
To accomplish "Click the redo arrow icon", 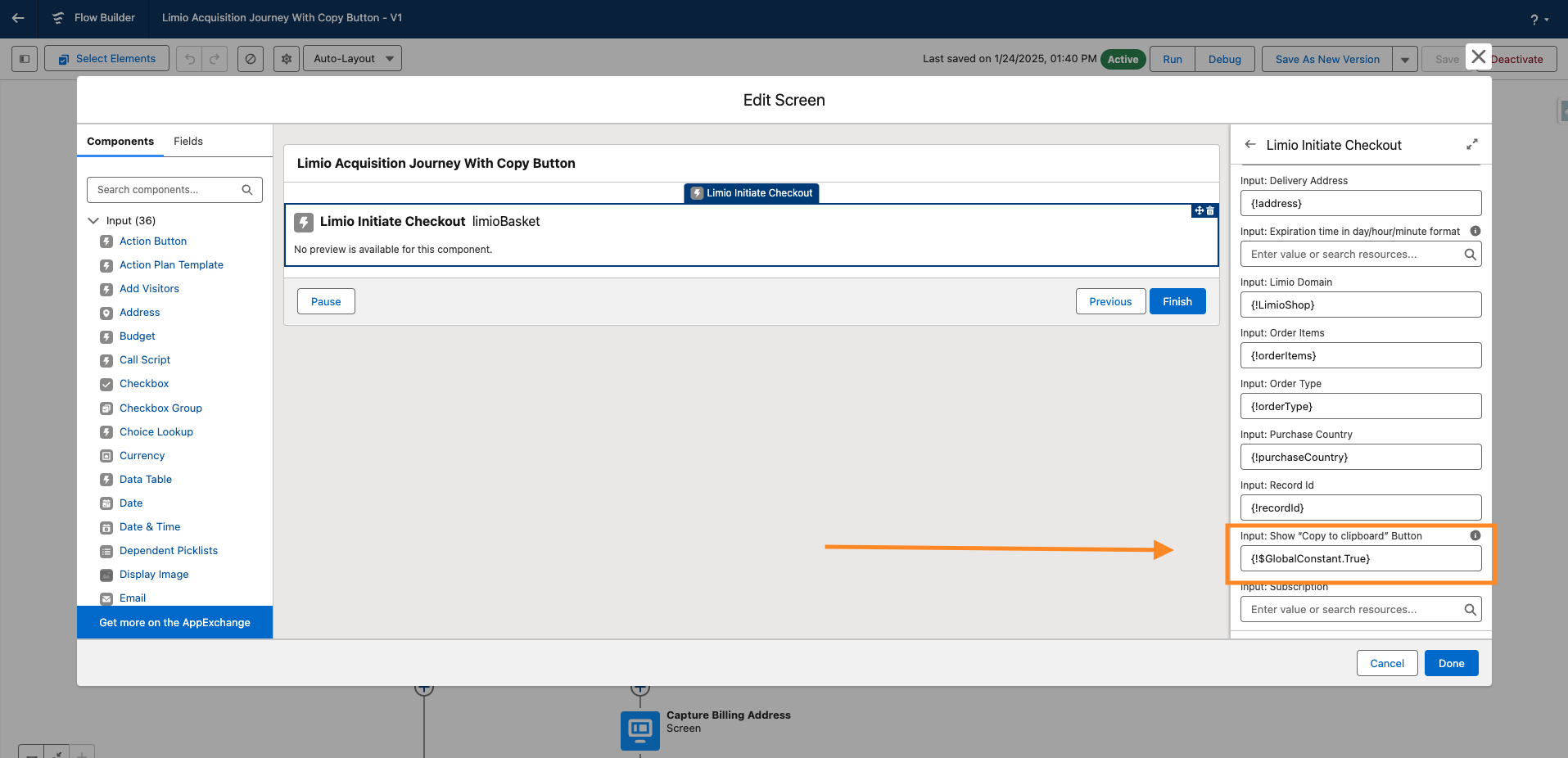I will coord(215,59).
